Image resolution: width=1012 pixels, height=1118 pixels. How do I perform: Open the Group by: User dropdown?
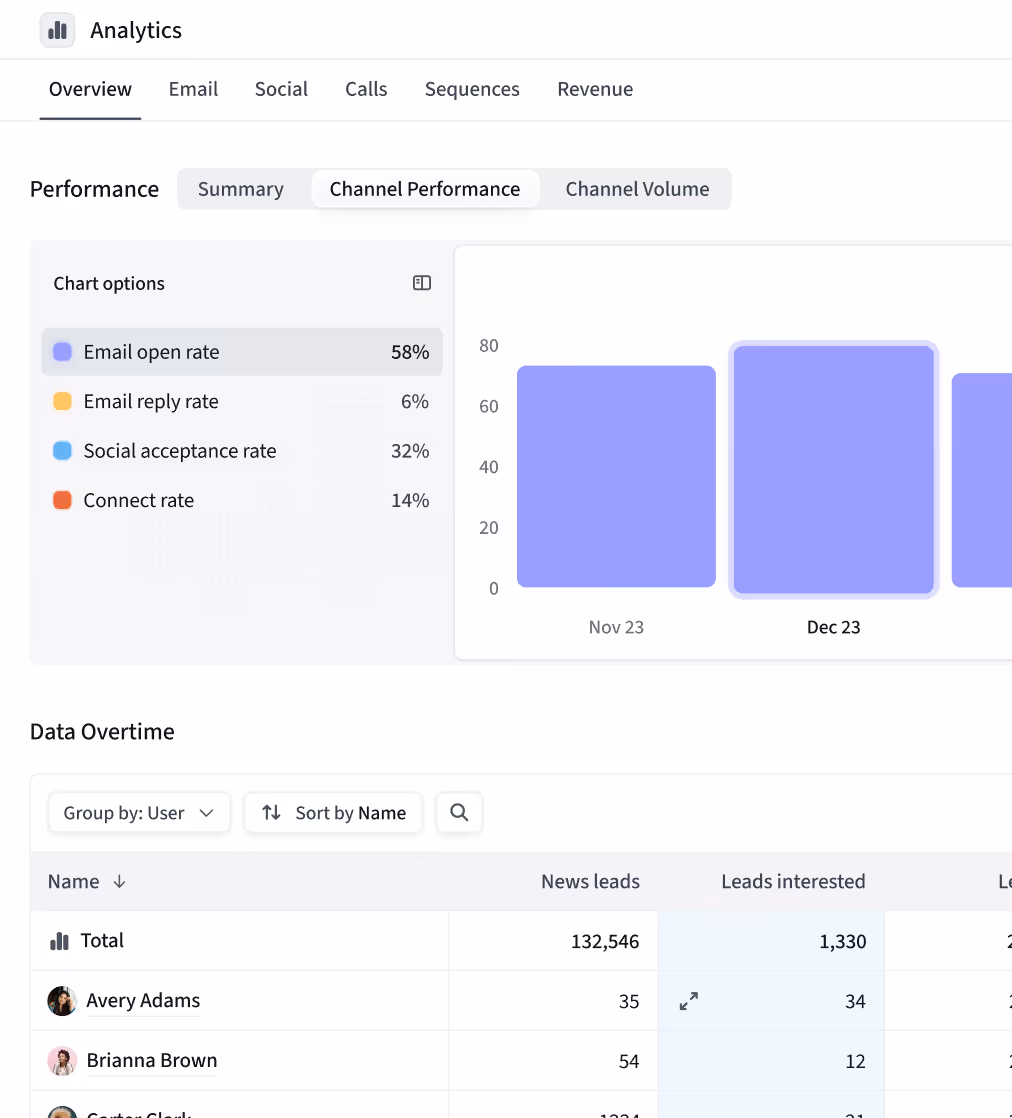(139, 813)
